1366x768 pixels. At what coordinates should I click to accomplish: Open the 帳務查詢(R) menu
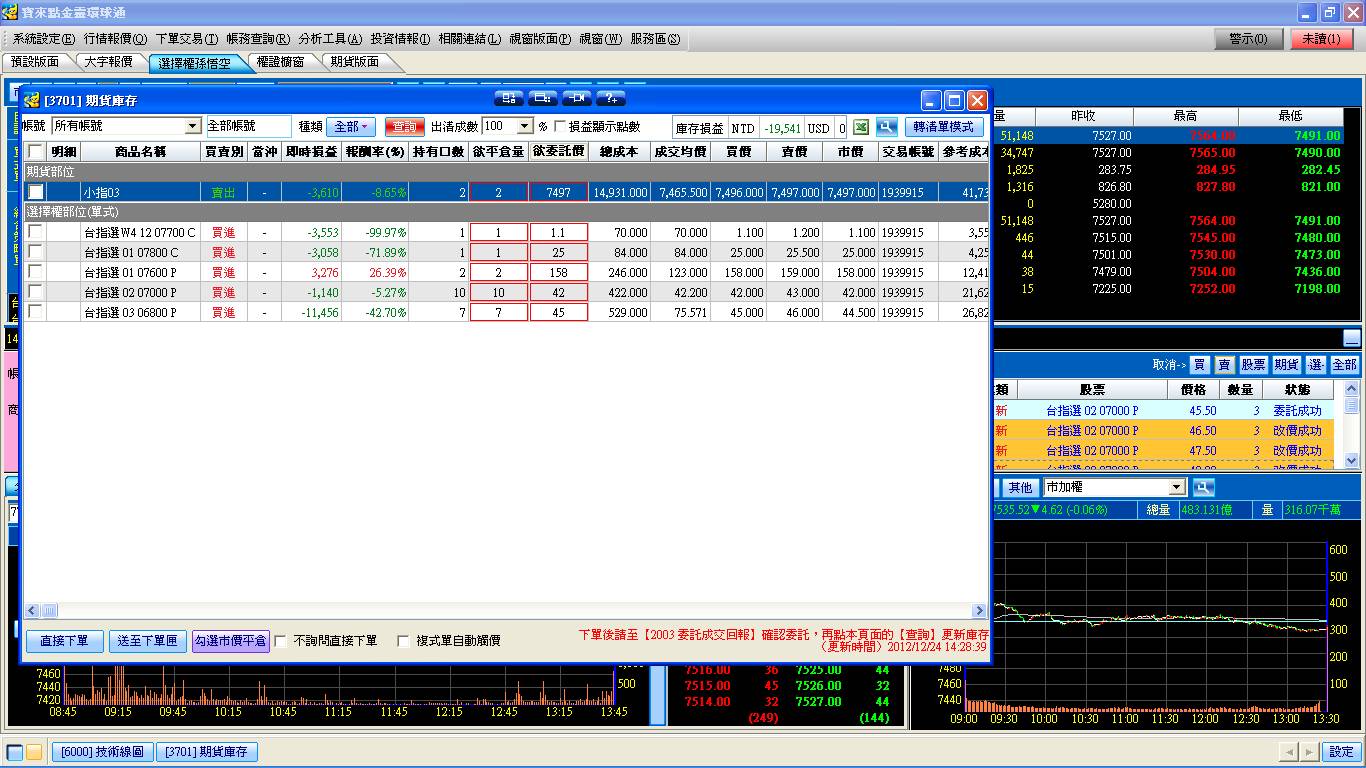(x=258, y=39)
